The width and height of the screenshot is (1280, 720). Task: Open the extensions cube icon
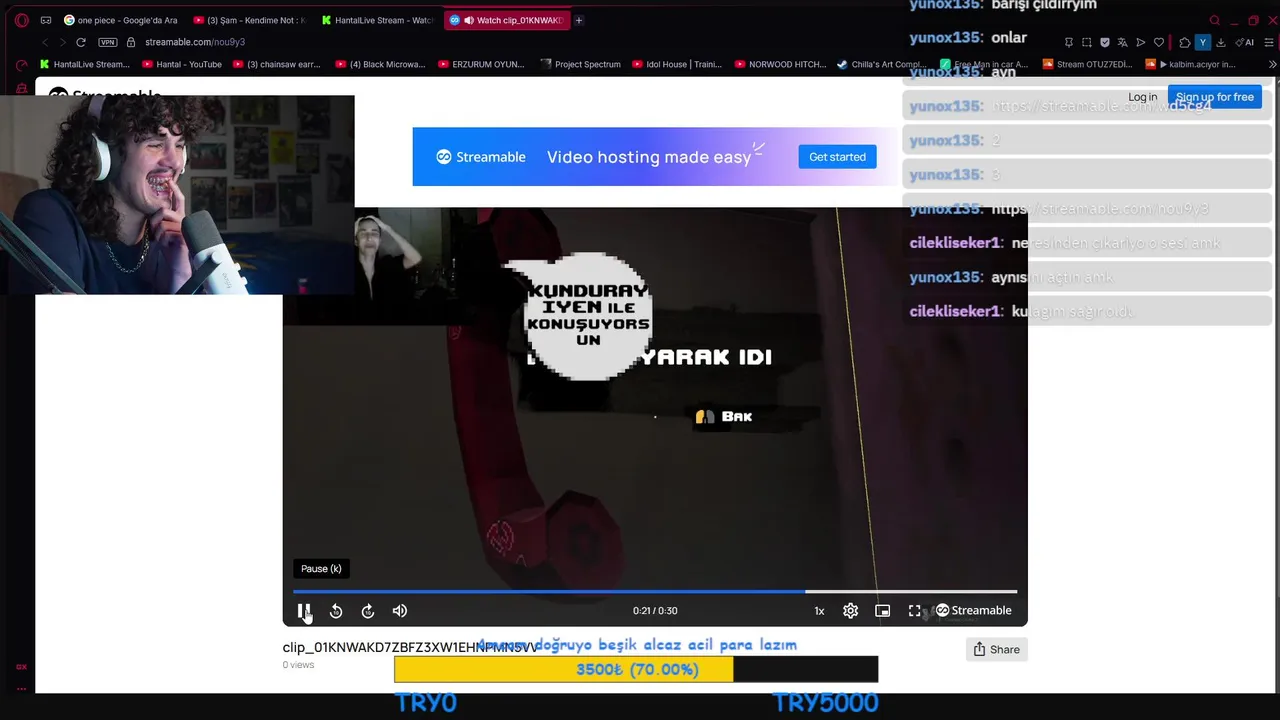[1185, 42]
